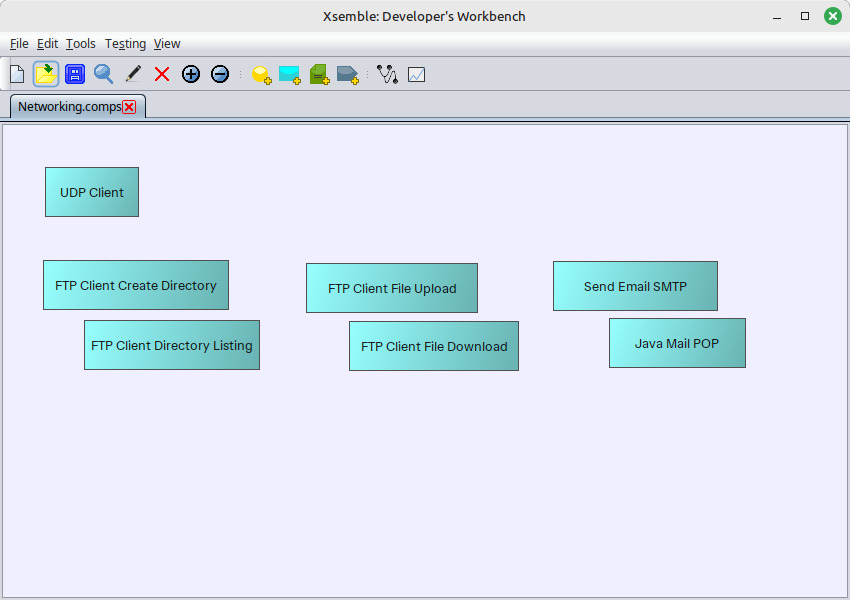Viewport: 850px width, 600px height.
Task: Click the magnifying glass search icon
Action: pos(104,74)
